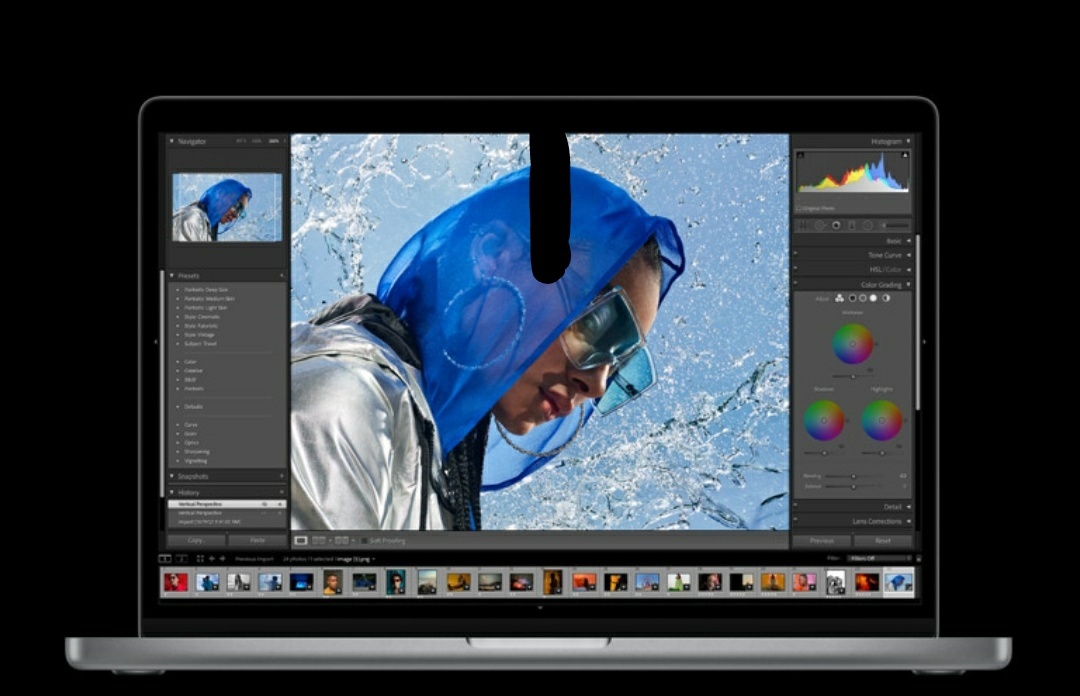The image size is (1080, 696).
Task: Click the Blending slider in Color Grading
Action: coord(853,476)
